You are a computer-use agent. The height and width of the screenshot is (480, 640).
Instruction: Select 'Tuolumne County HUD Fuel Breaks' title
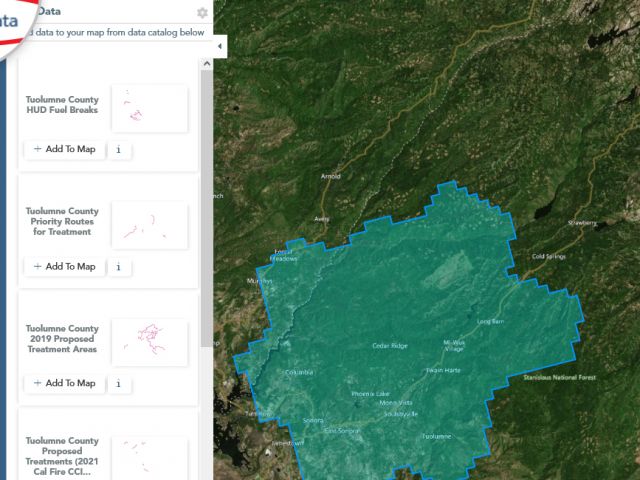[62, 105]
